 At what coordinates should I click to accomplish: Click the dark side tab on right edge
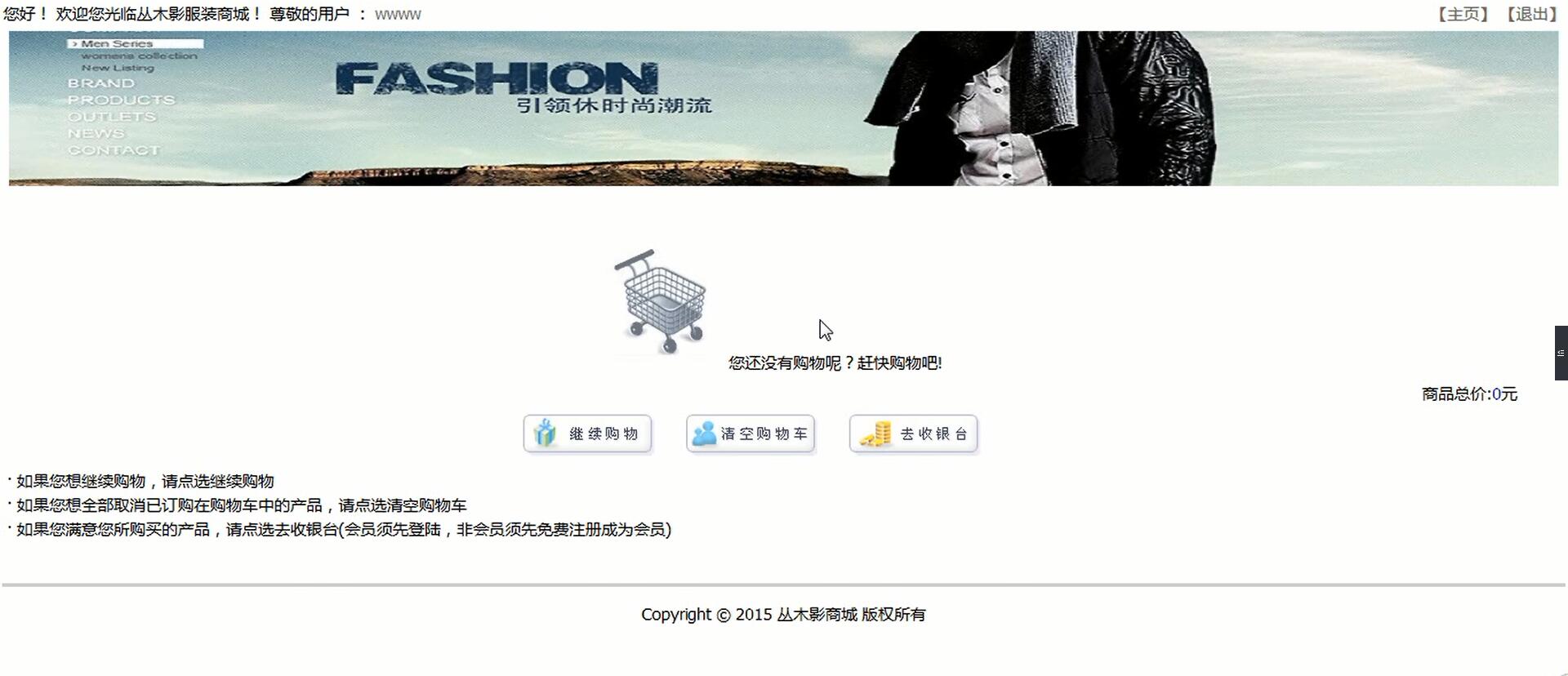1561,353
